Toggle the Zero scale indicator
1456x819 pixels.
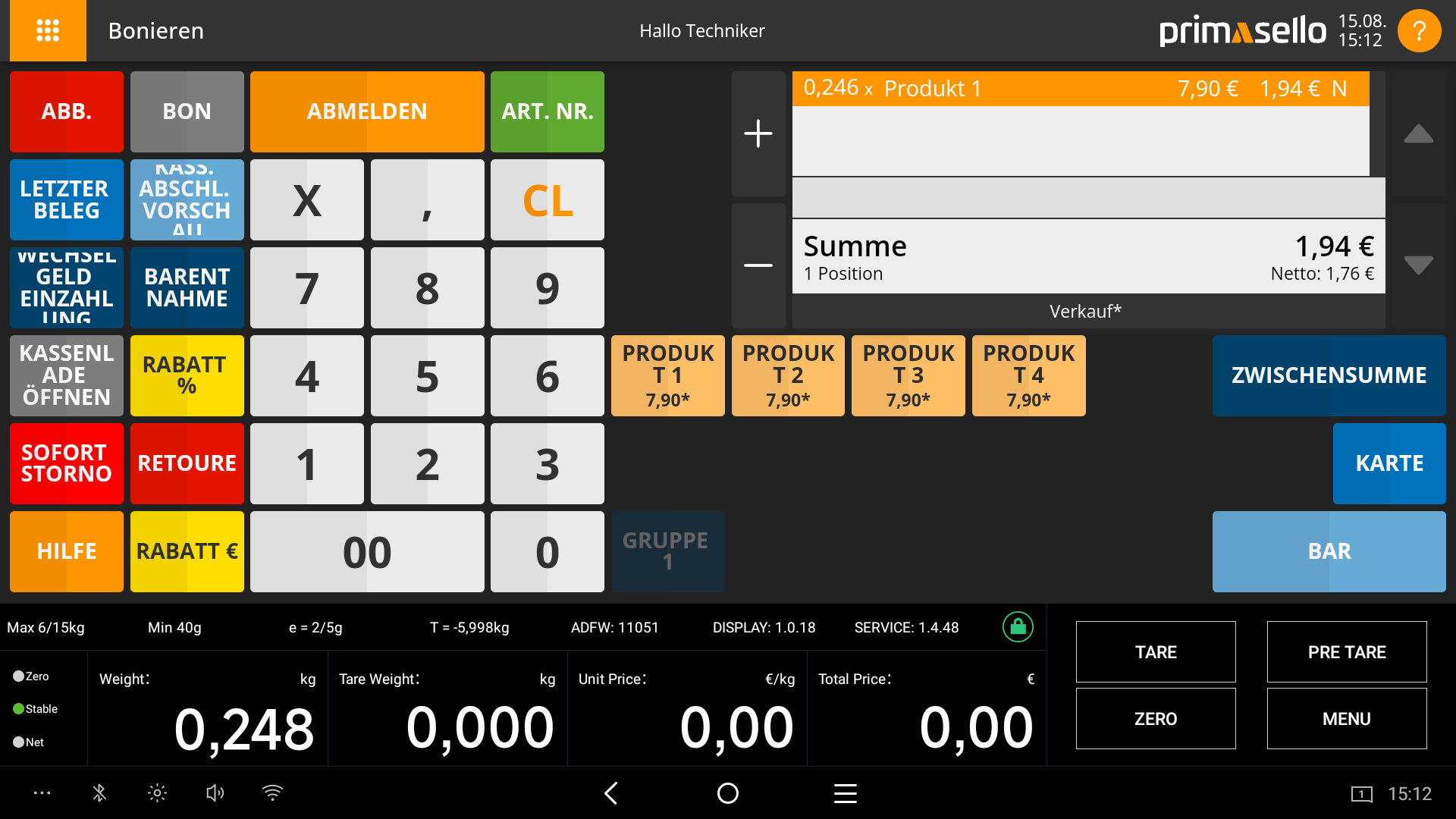(20, 676)
